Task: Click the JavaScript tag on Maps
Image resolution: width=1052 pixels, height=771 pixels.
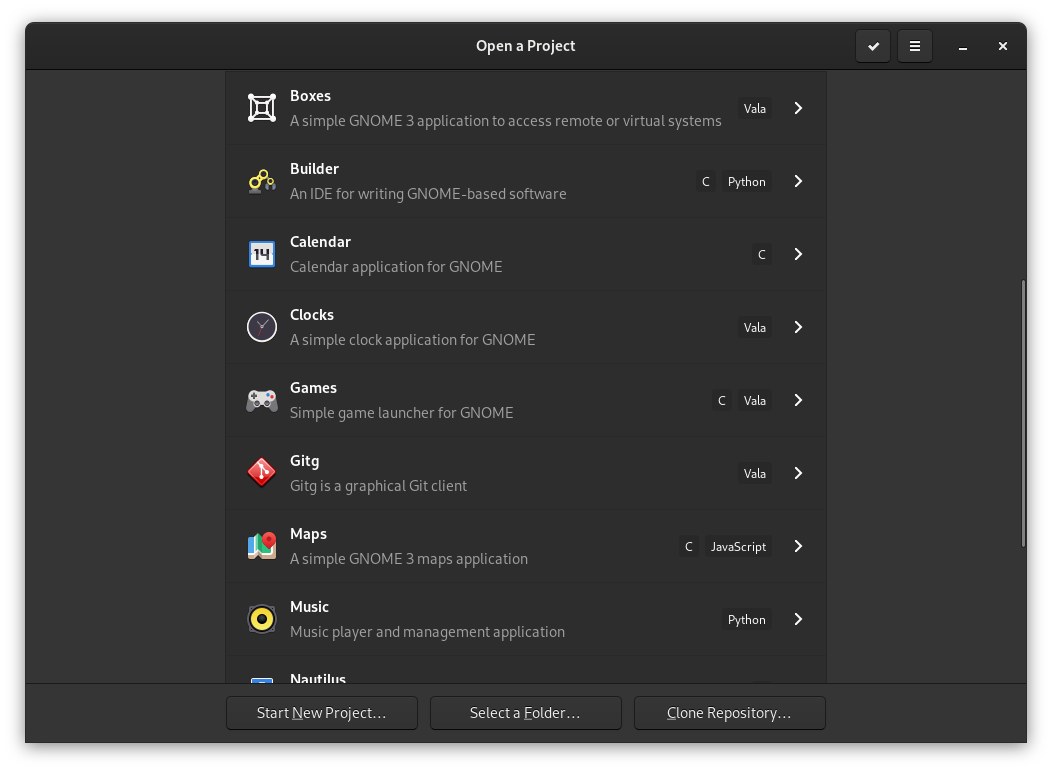Action: [x=738, y=547]
